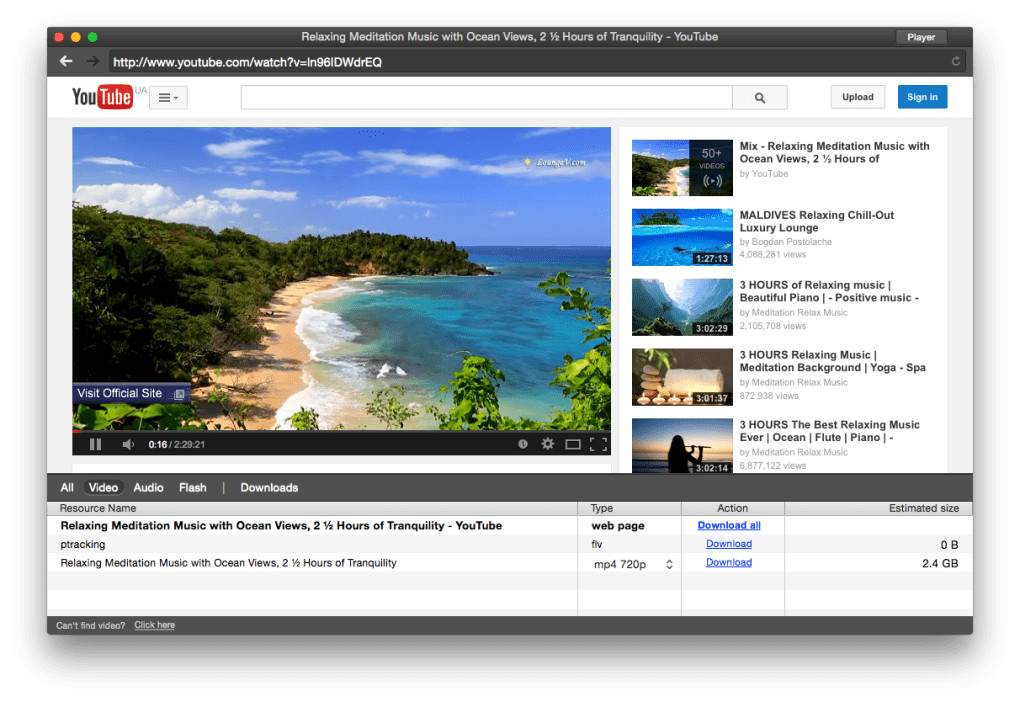Go back with the browser back arrow
This screenshot has width=1020, height=702.
pos(66,61)
